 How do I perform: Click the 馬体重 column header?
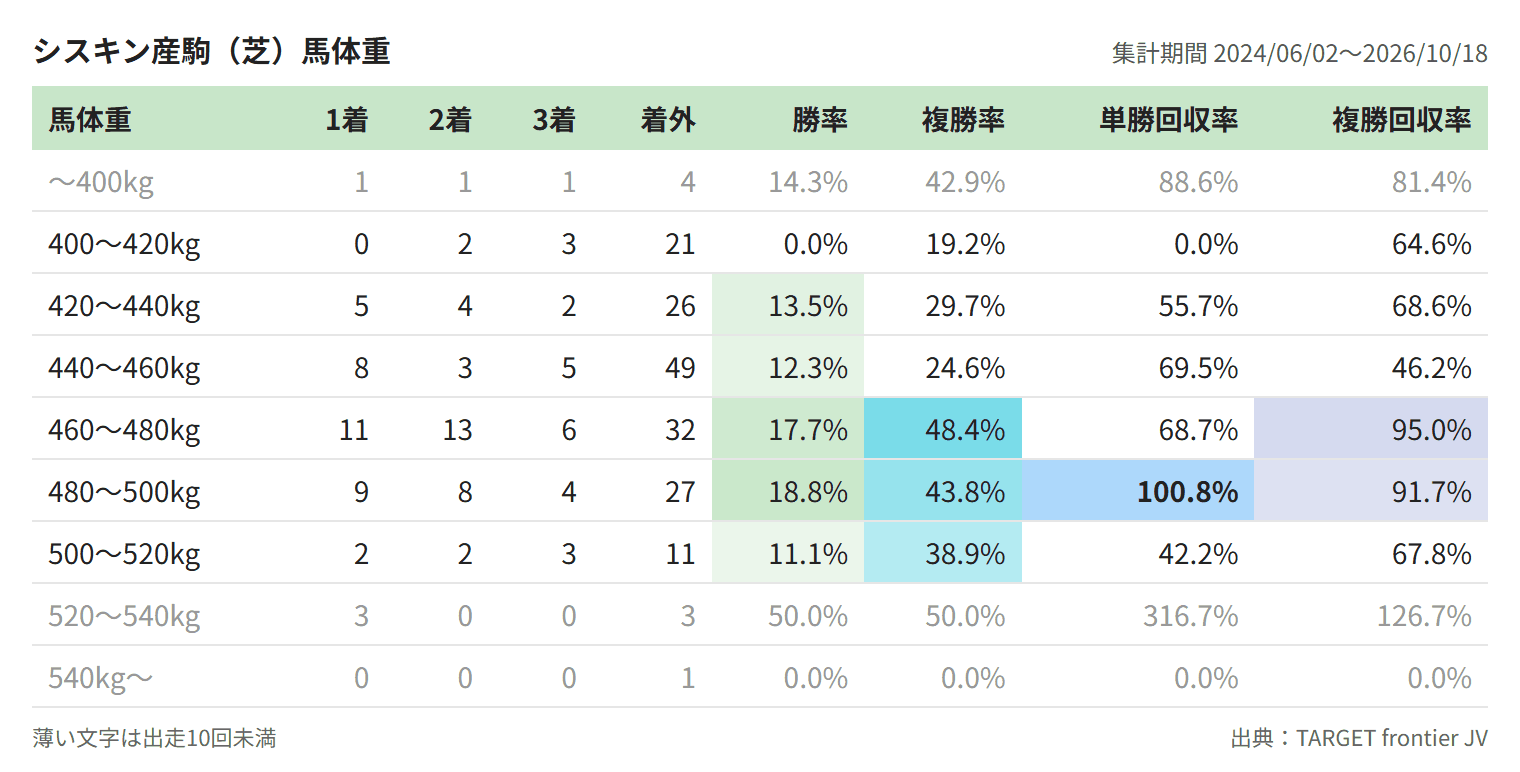pyautogui.click(x=90, y=120)
